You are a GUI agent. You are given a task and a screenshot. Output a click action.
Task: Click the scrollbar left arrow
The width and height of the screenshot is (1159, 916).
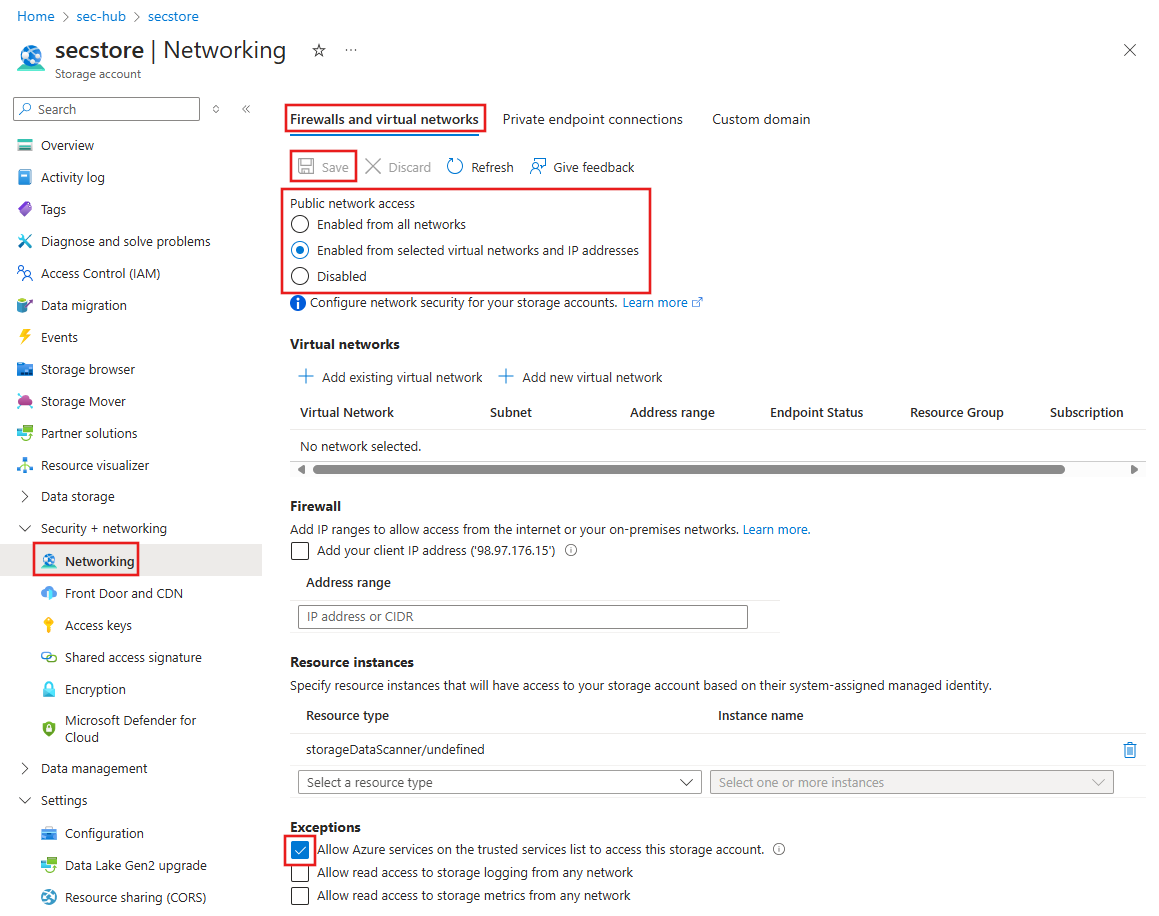click(x=301, y=469)
